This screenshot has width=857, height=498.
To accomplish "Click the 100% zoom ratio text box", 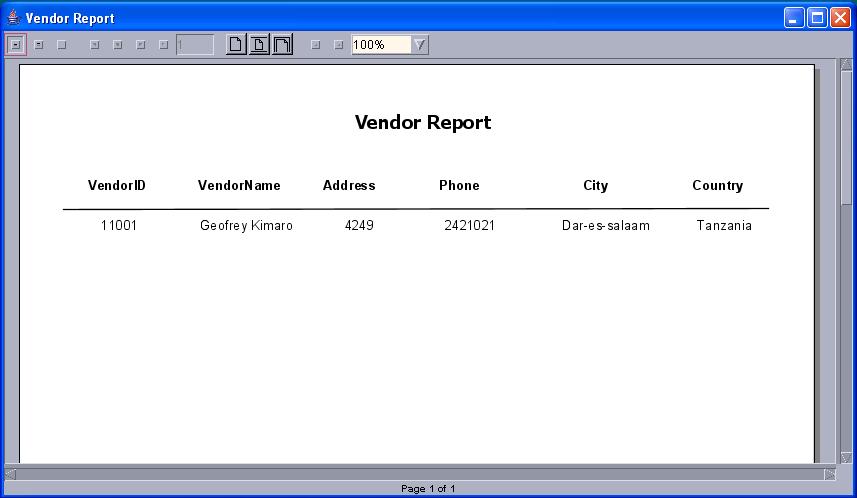I will pyautogui.click(x=381, y=45).
